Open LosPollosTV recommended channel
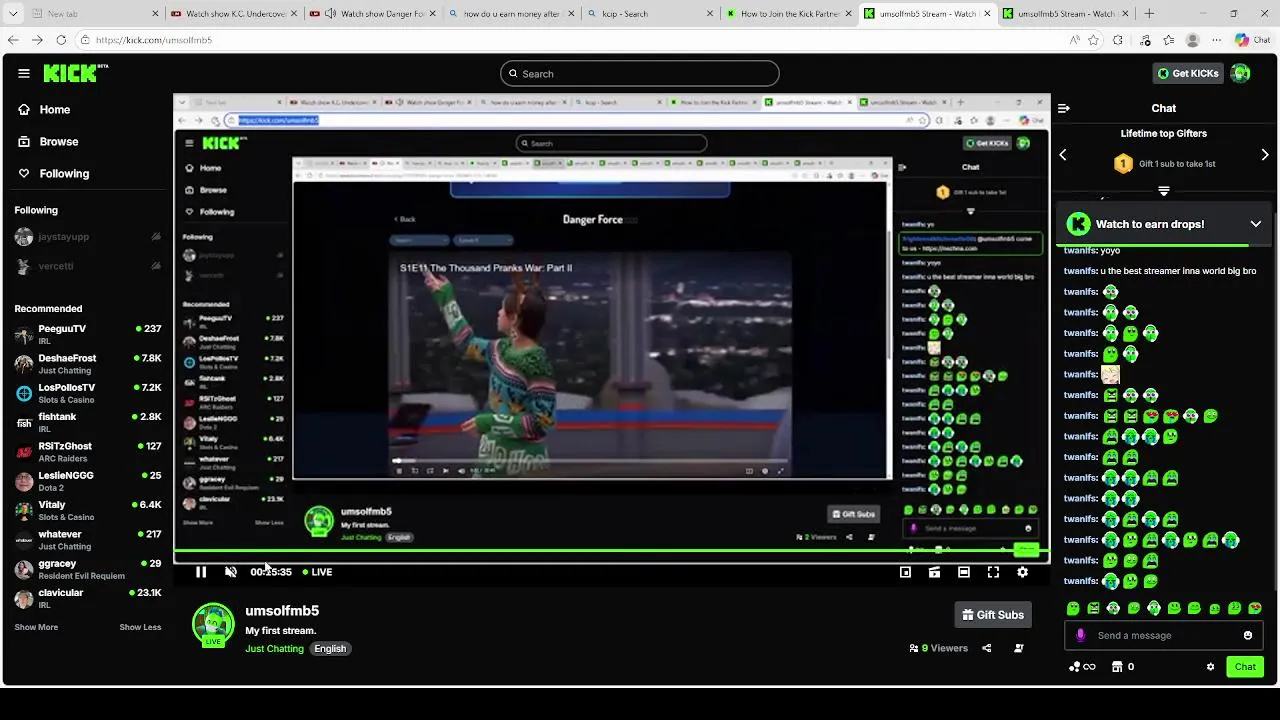 point(88,393)
